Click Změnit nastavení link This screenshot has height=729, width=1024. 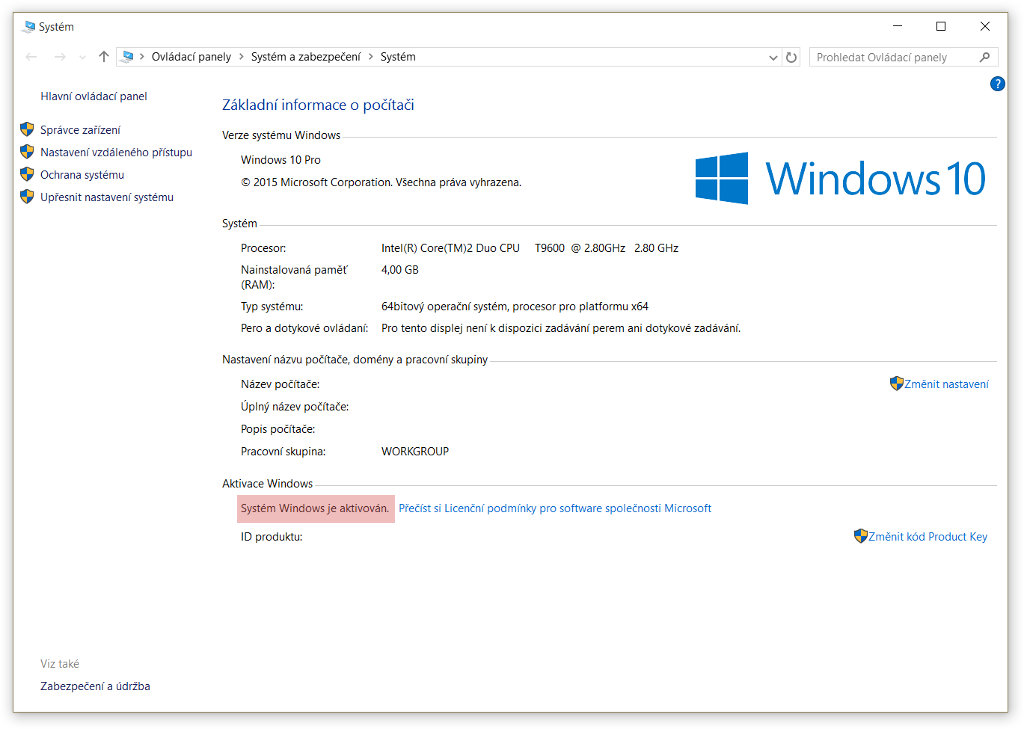[x=946, y=384]
